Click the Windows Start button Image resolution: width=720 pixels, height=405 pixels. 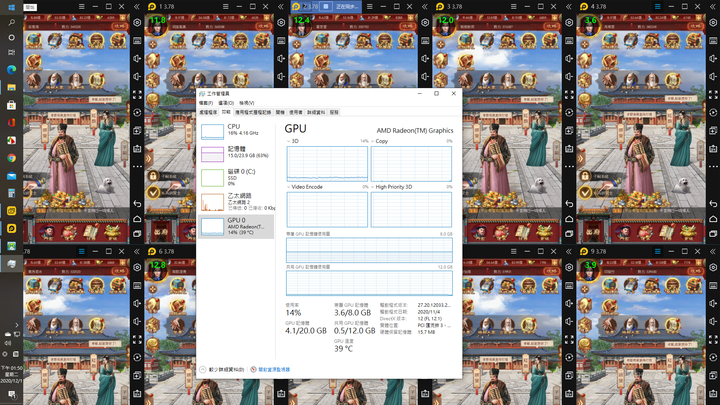click(x=11, y=7)
